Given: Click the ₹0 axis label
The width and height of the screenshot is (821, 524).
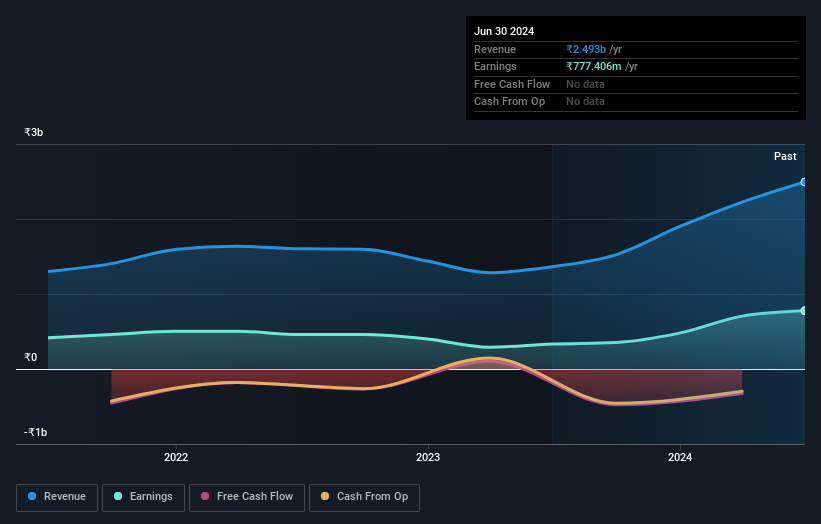Looking at the screenshot, I should (x=30, y=358).
